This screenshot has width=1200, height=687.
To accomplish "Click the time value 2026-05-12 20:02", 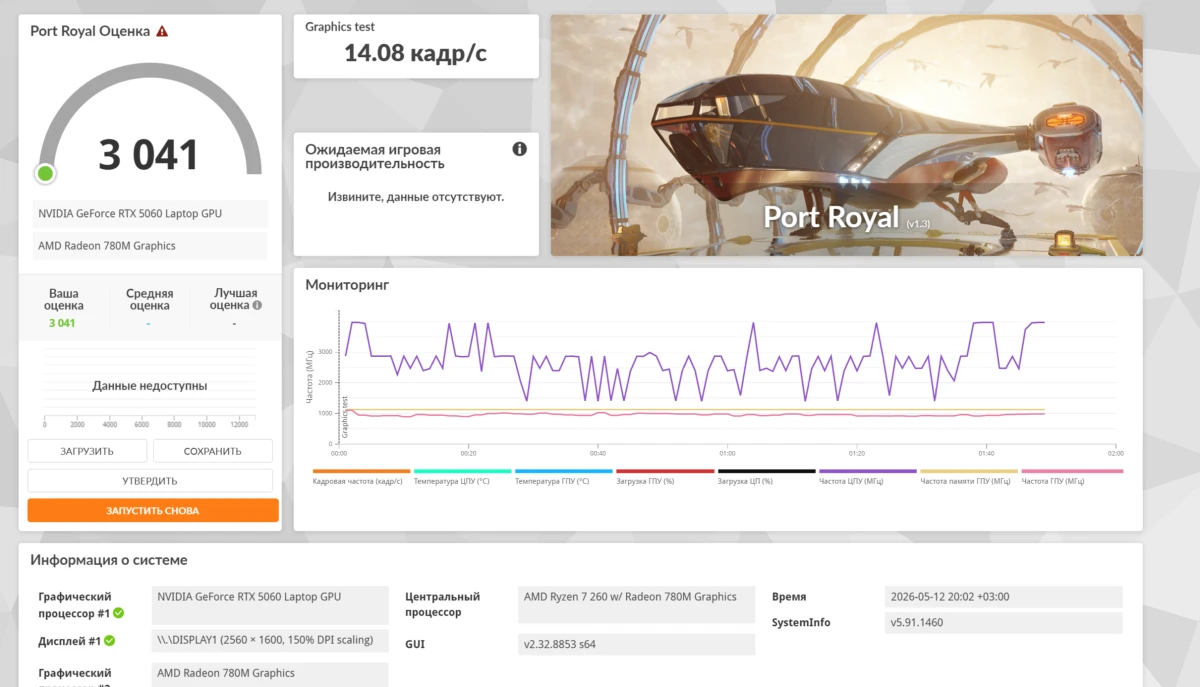I will click(x=1004, y=597).
